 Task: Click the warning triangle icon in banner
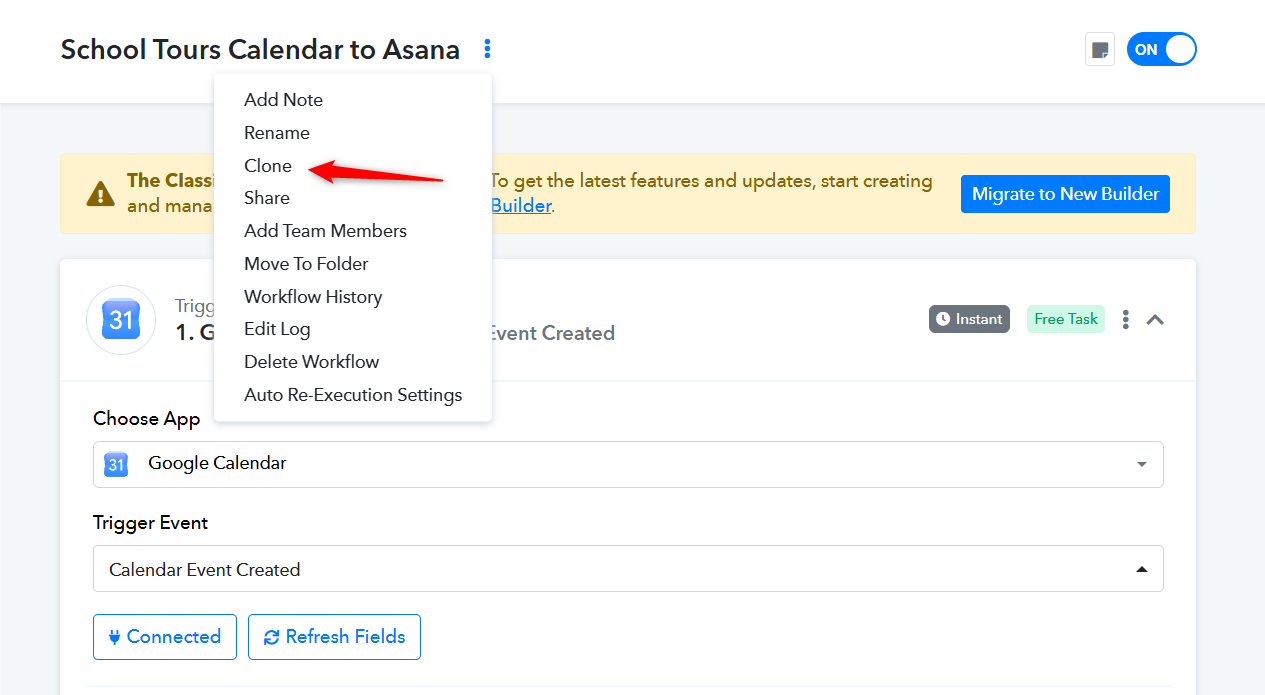(100, 193)
